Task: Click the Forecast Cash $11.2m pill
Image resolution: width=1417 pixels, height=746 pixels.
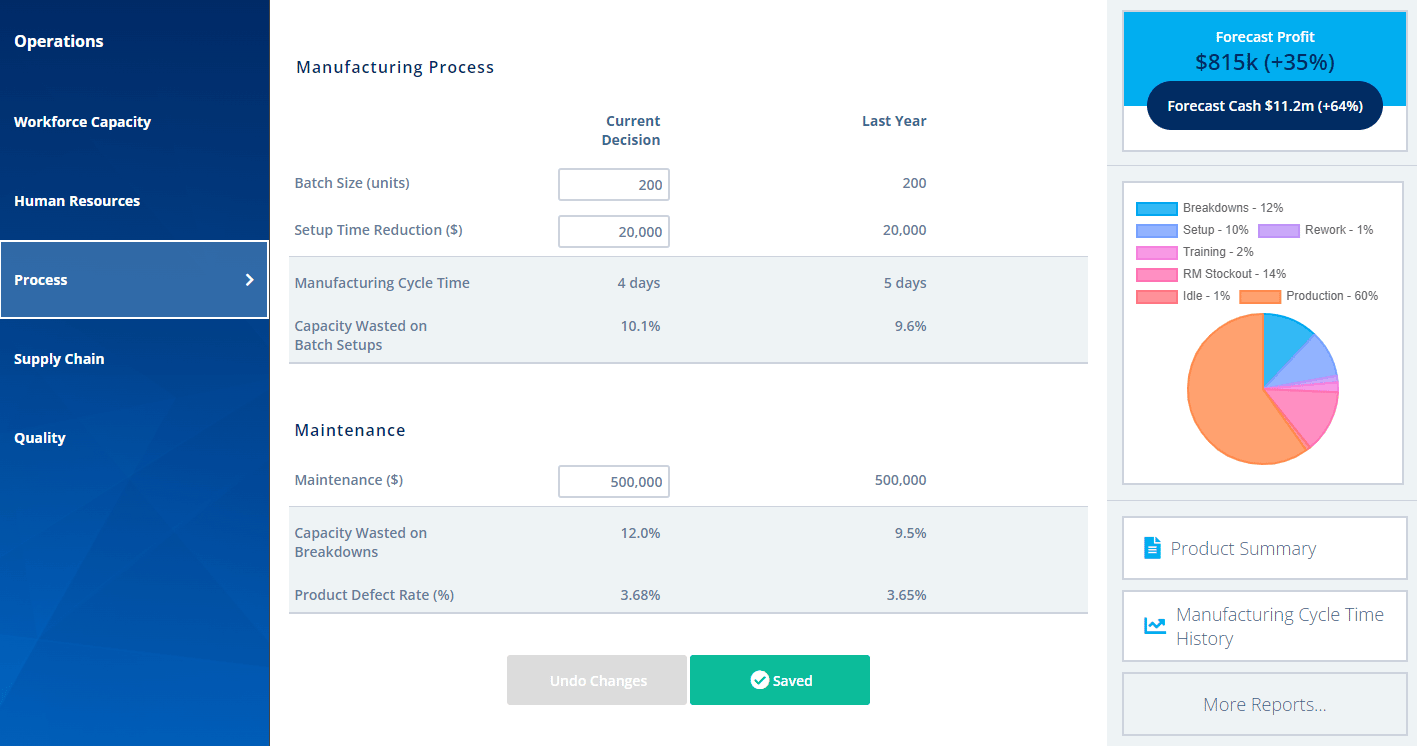Action: (x=1264, y=106)
